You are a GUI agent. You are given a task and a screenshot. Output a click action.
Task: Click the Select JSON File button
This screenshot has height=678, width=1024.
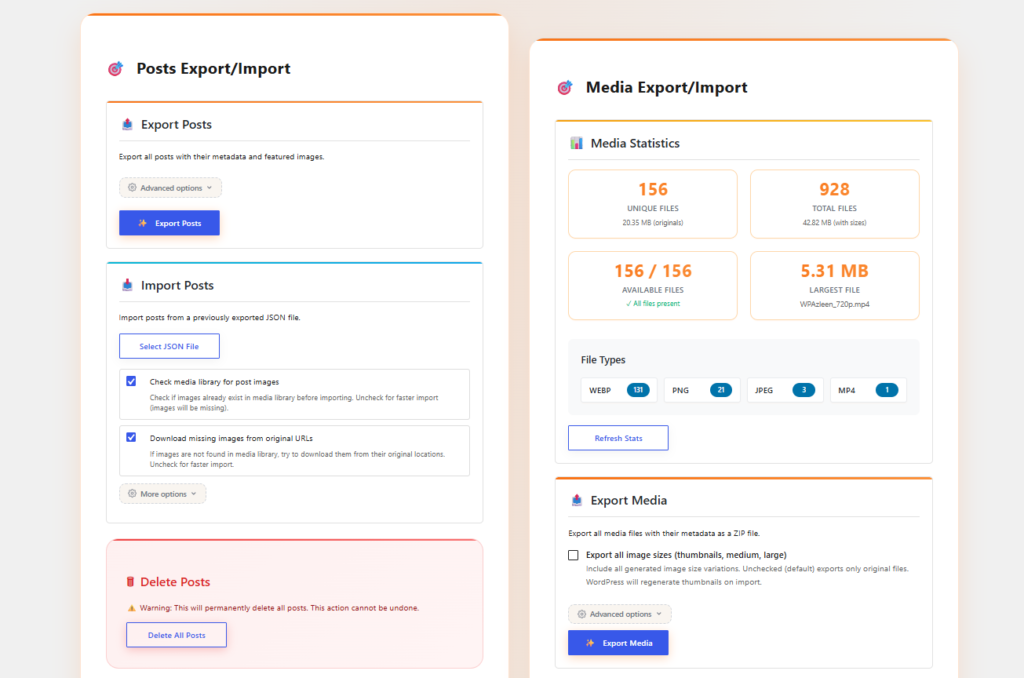[169, 346]
